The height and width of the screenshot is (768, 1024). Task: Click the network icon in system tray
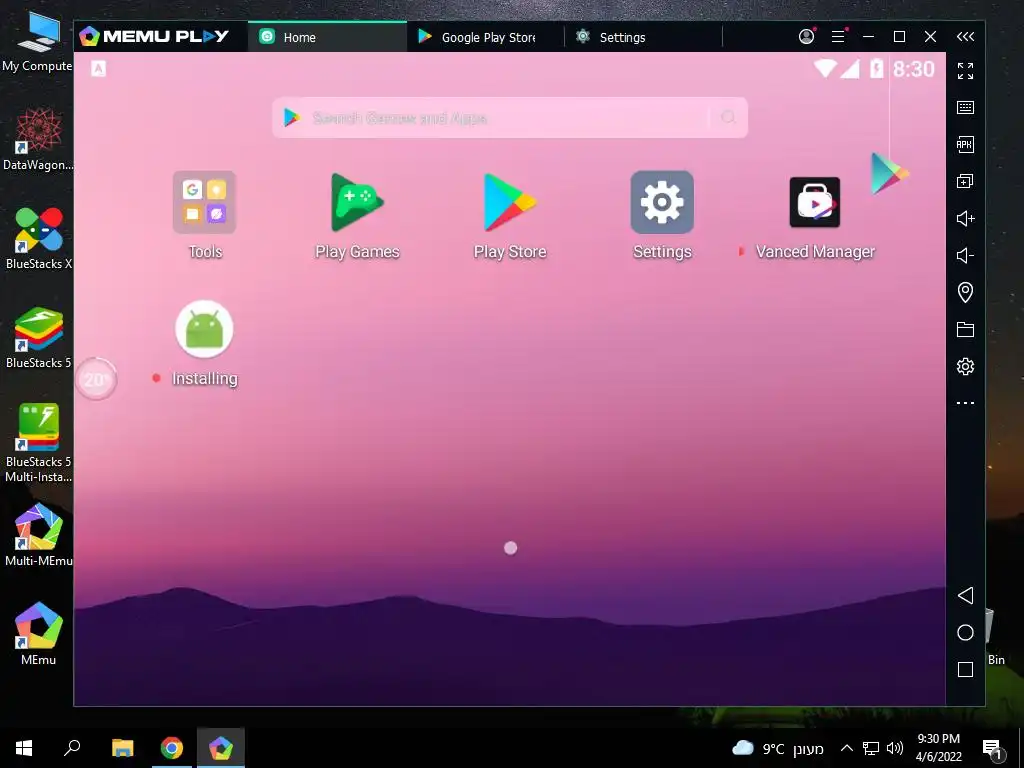coord(871,748)
